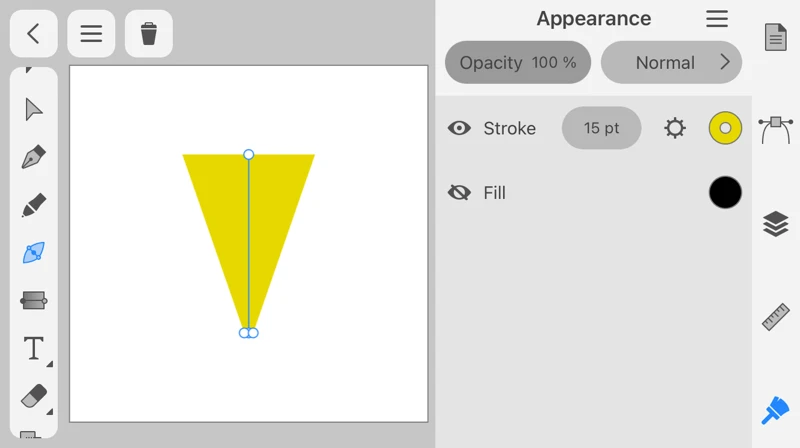Viewport: 800px width, 448px height.
Task: Switch to the Appearance paintbrush tab
Action: tap(776, 411)
